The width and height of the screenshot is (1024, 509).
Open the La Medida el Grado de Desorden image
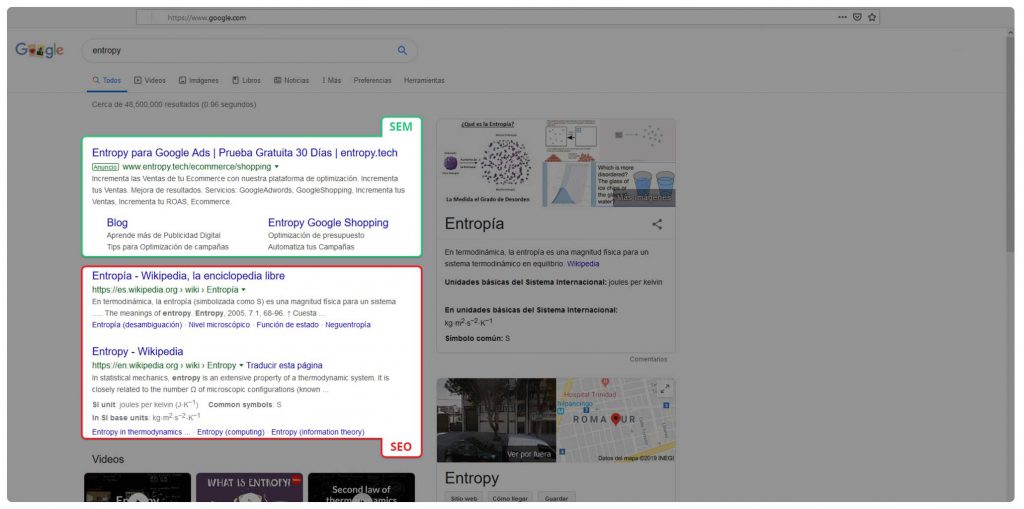click(489, 163)
